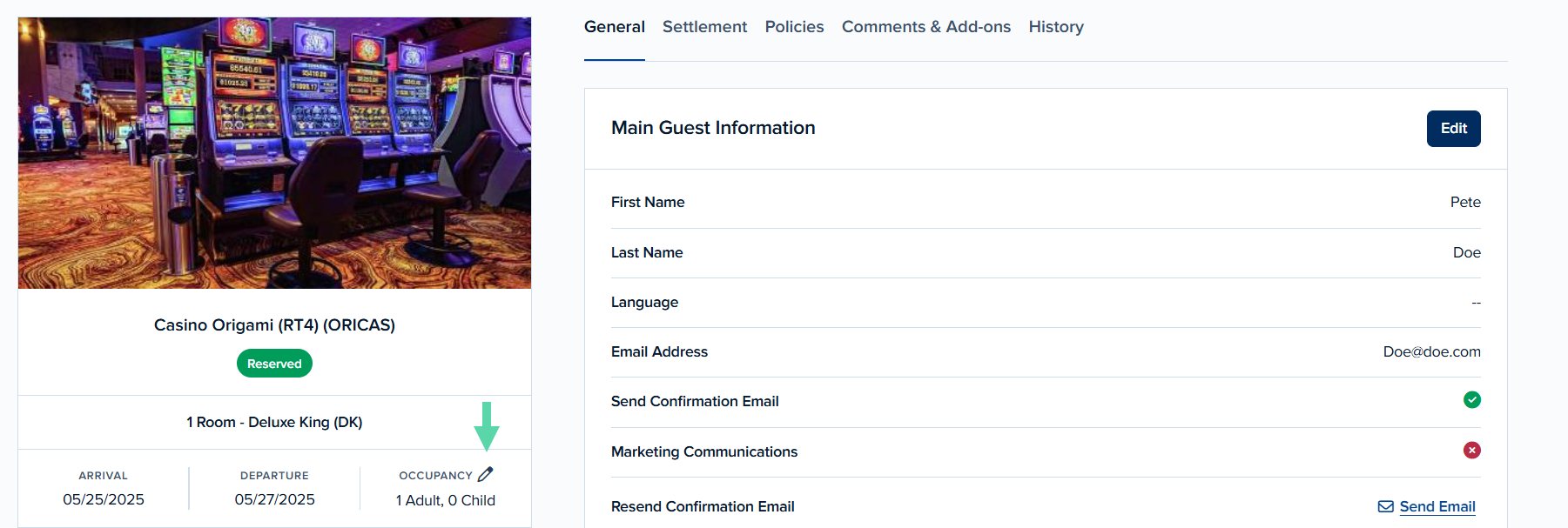Click the Casino Origami (RT4) property name
This screenshot has width=1568, height=528.
coord(274,324)
